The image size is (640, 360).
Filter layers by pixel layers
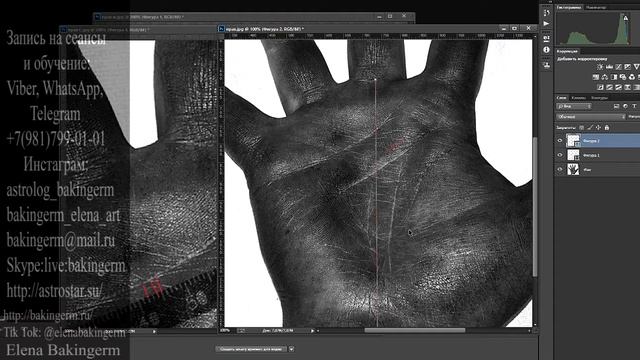pyautogui.click(x=616, y=106)
